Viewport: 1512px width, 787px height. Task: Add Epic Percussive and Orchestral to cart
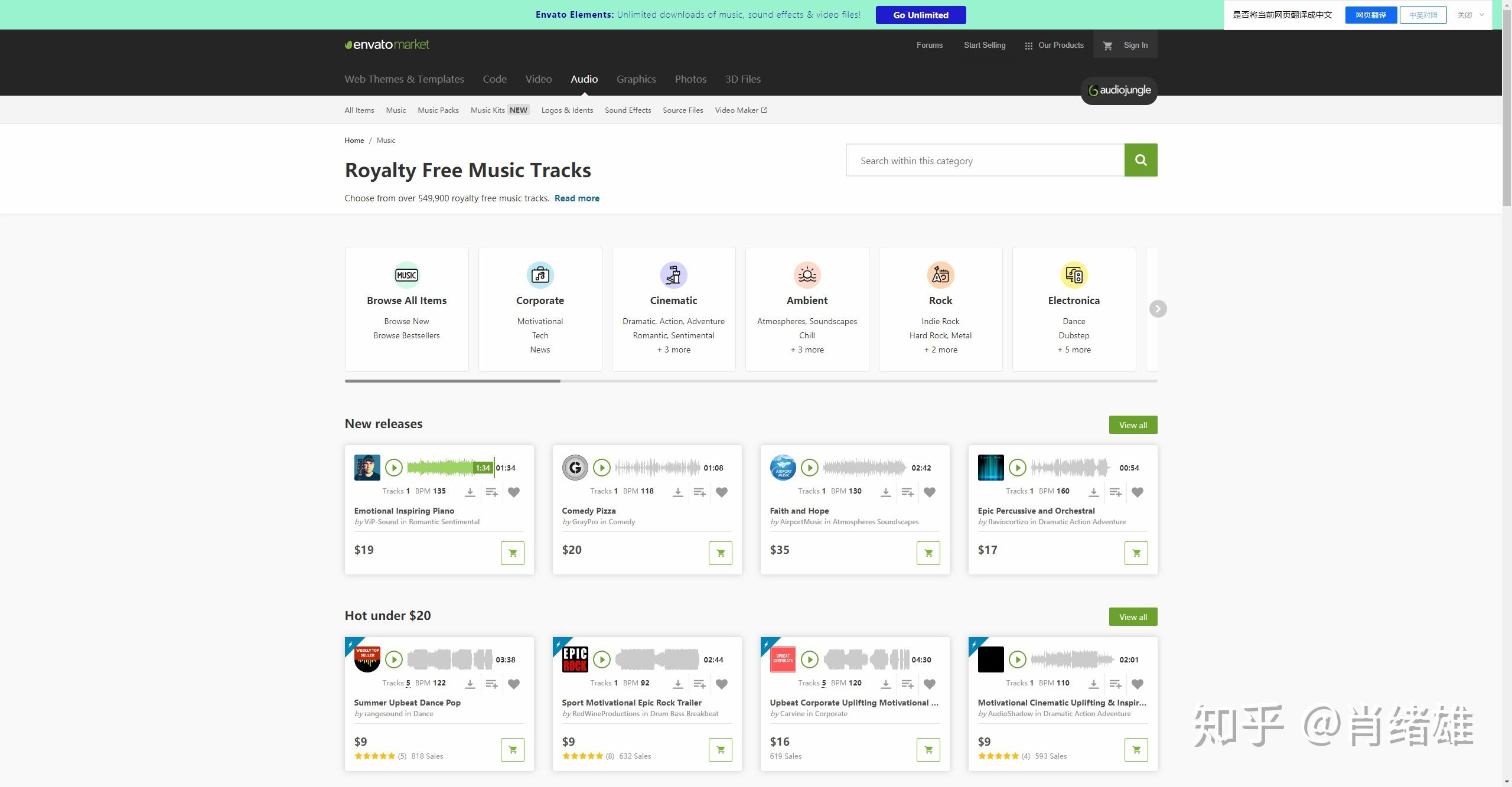click(1136, 553)
